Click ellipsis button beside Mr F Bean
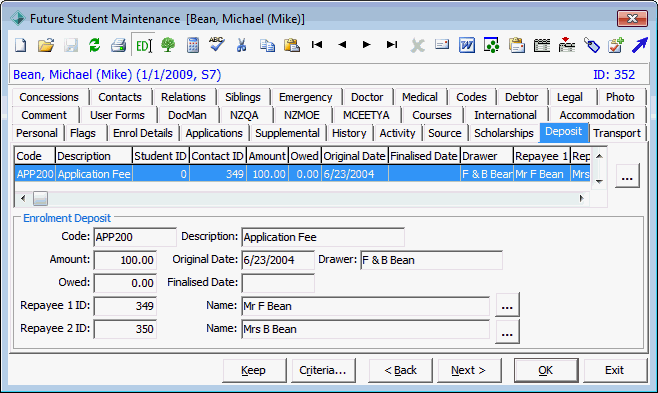Screen dimensions: 658x393 pyautogui.click(x=507, y=305)
